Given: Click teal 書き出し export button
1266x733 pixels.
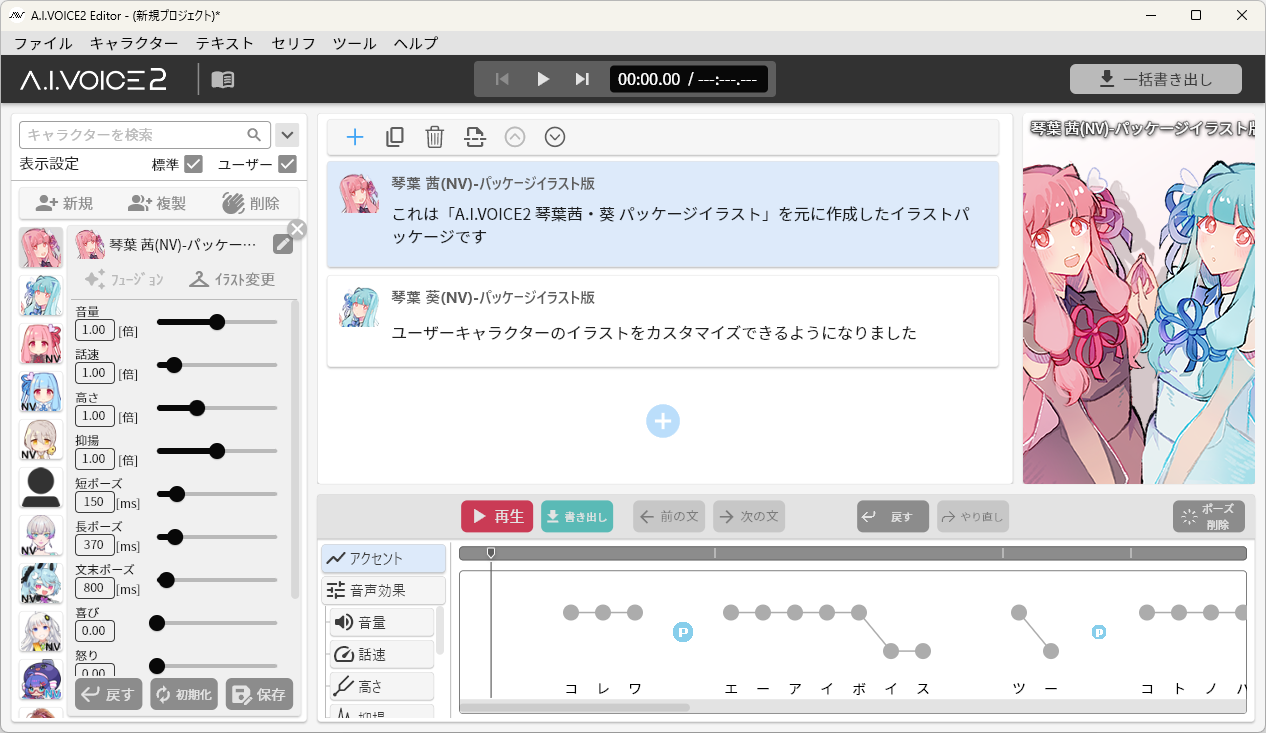Looking at the screenshot, I should pos(577,516).
